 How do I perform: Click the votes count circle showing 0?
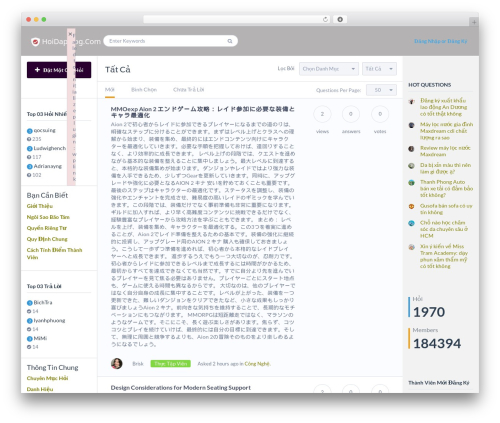(380, 114)
